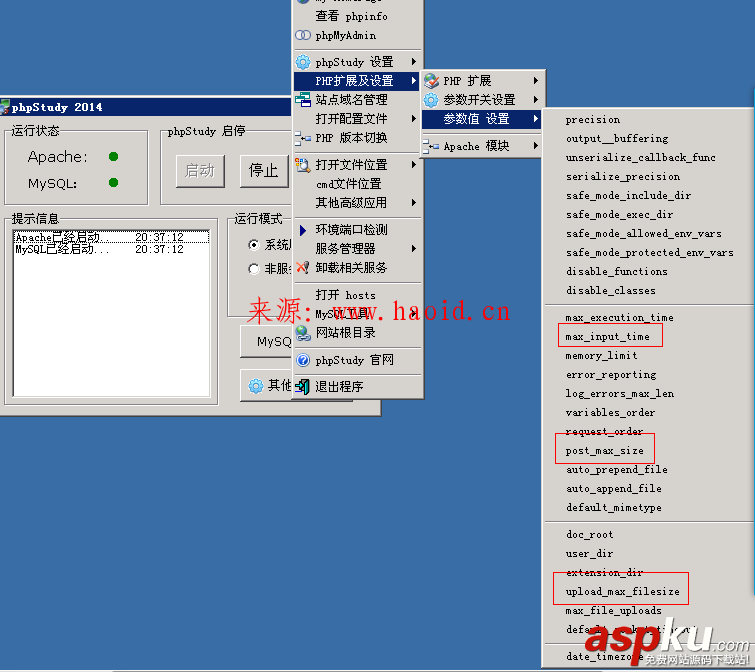The height and width of the screenshot is (672, 755).
Task: Expand the 打开文件位置 submenu arrow
Action: click(414, 165)
